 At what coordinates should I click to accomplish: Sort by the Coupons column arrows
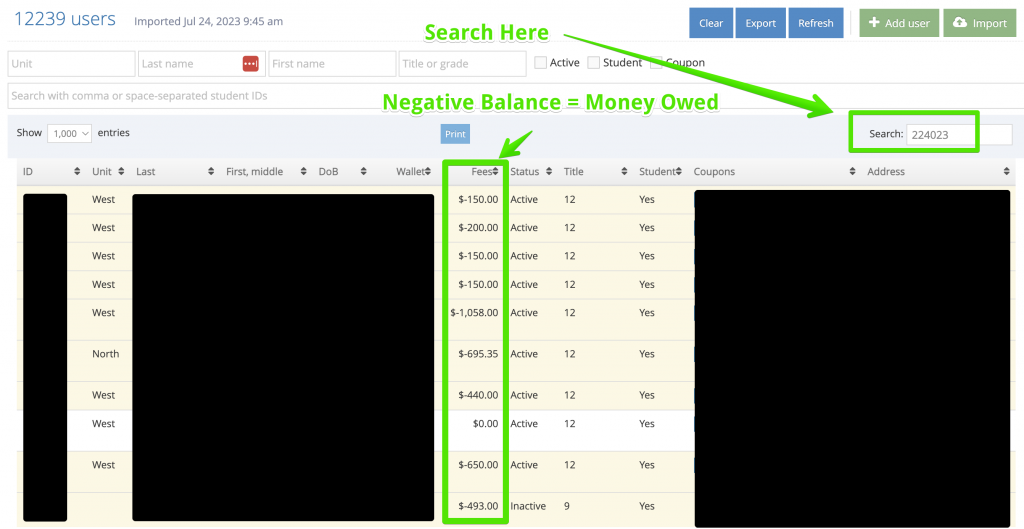click(852, 172)
